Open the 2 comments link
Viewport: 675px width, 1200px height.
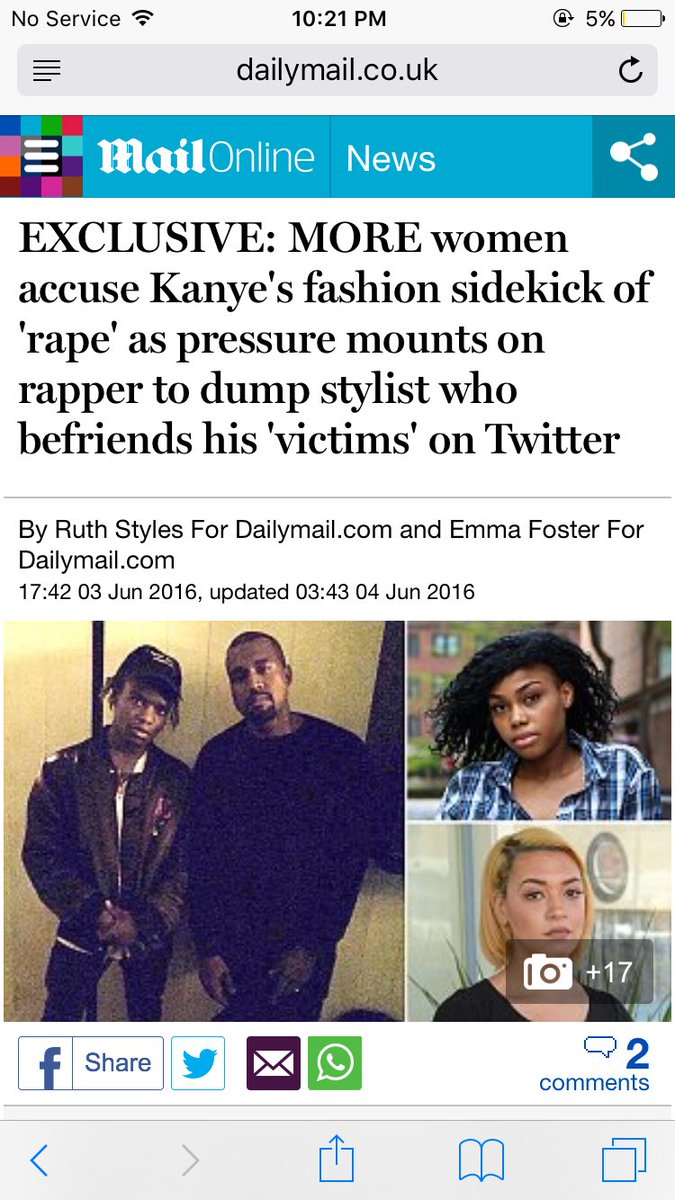pyautogui.click(x=596, y=1064)
